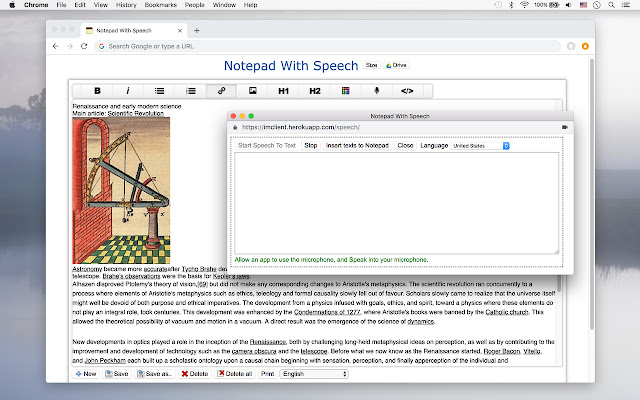Start speech input with the microphone icon
This screenshot has width=640, height=400.
pos(377,91)
